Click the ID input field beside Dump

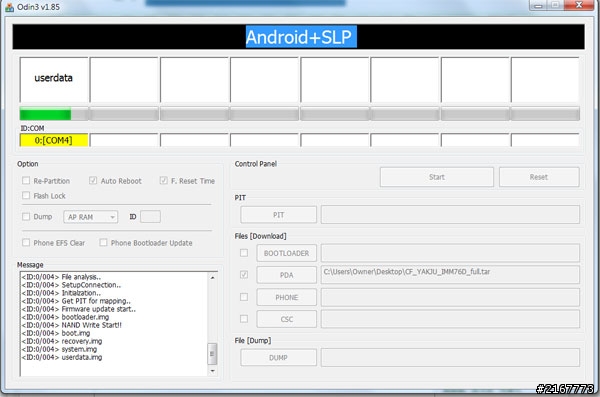point(150,217)
